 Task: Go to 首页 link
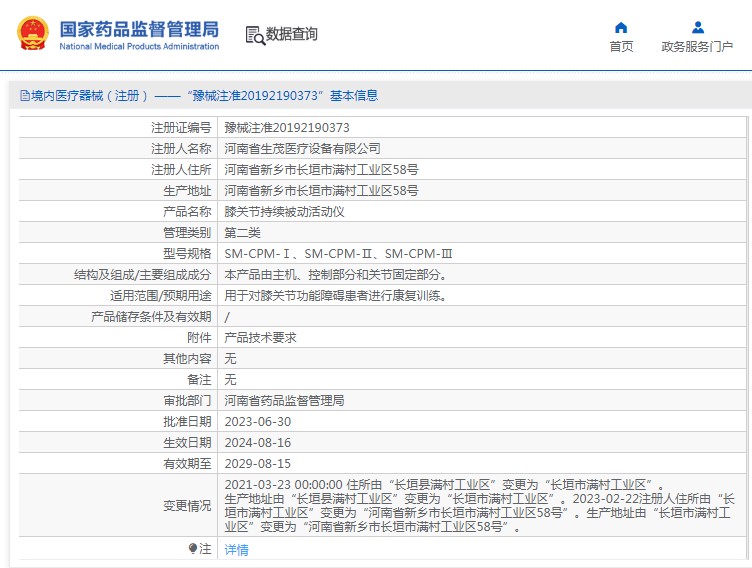tap(621, 47)
